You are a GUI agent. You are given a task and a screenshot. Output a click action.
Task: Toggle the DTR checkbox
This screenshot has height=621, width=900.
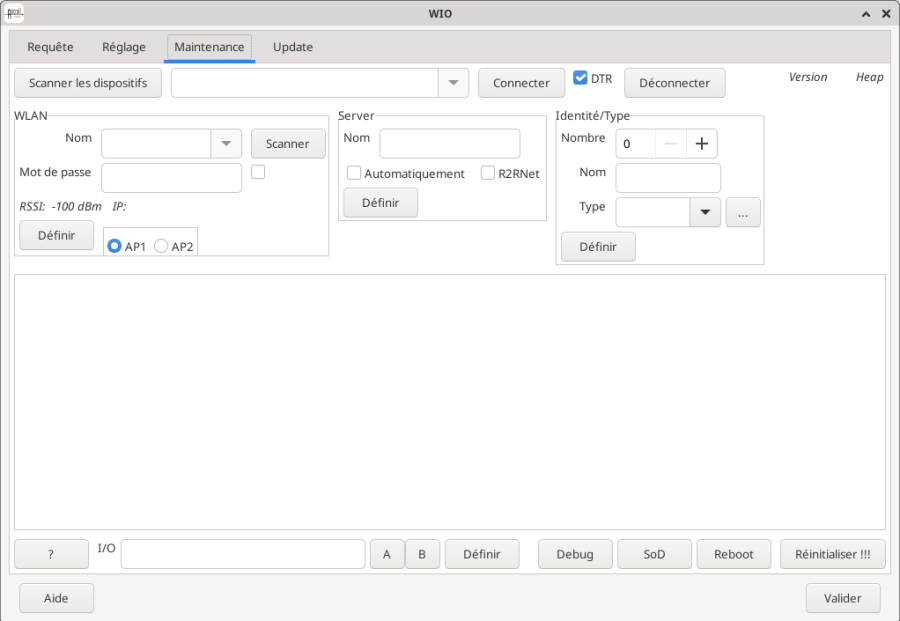pos(580,78)
